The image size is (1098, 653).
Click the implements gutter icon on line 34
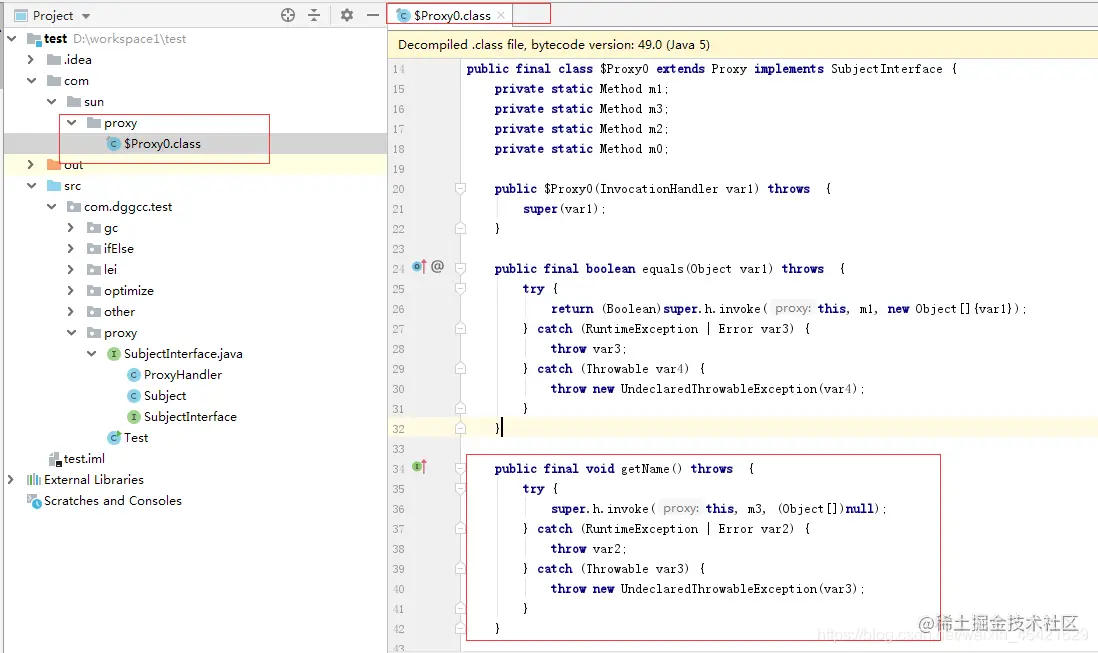(419, 466)
